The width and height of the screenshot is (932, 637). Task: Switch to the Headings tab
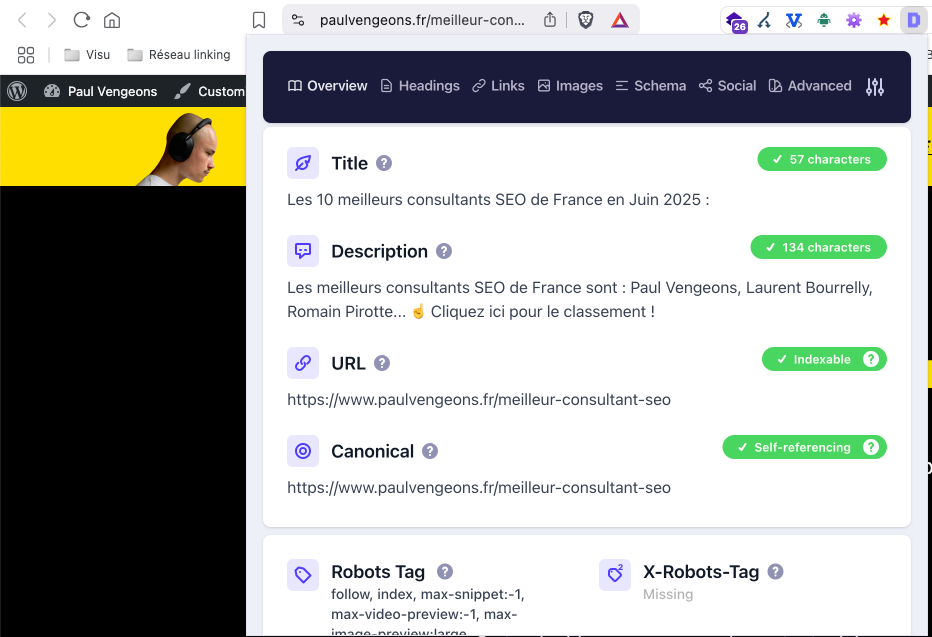click(420, 86)
